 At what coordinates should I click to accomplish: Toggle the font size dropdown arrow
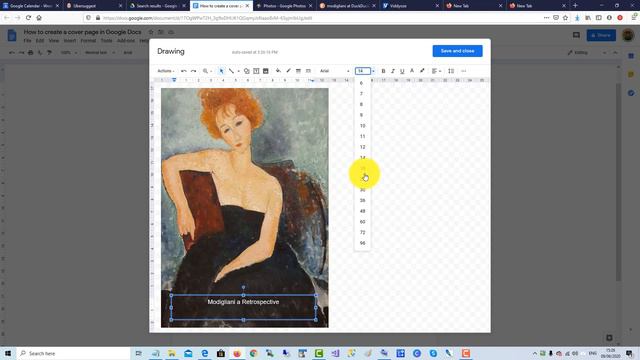tap(373, 71)
